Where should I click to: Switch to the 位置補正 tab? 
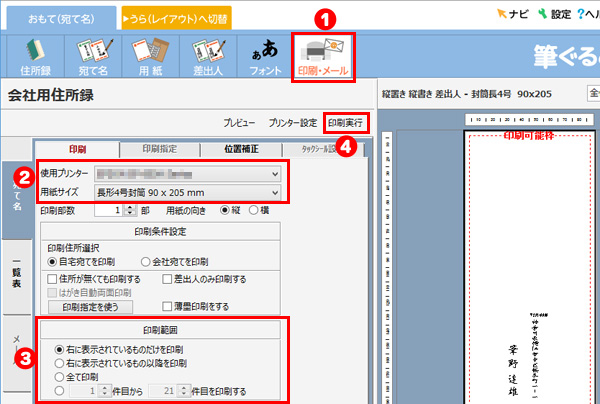239,148
